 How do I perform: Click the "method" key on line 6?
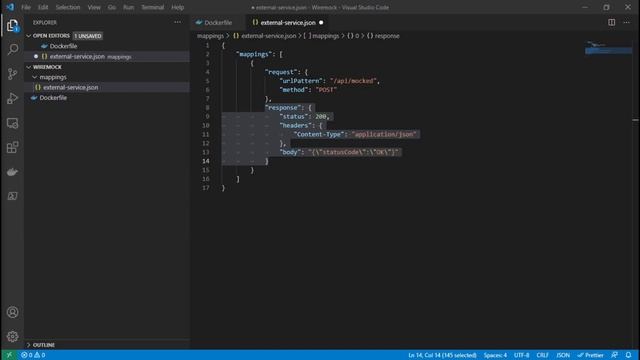[293, 90]
